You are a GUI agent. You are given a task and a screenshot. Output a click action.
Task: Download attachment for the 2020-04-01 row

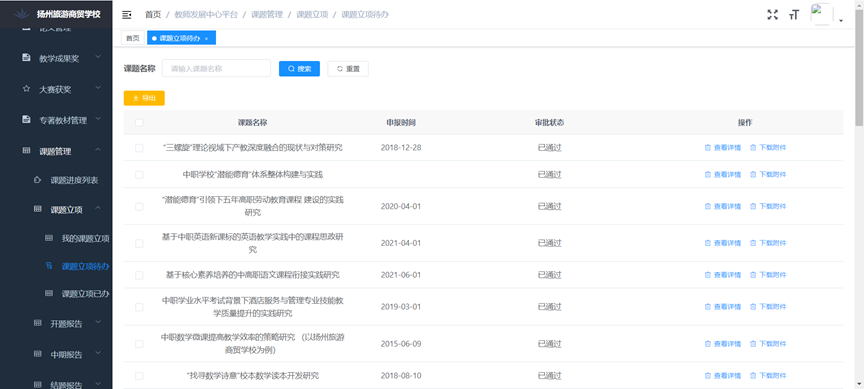pos(768,206)
